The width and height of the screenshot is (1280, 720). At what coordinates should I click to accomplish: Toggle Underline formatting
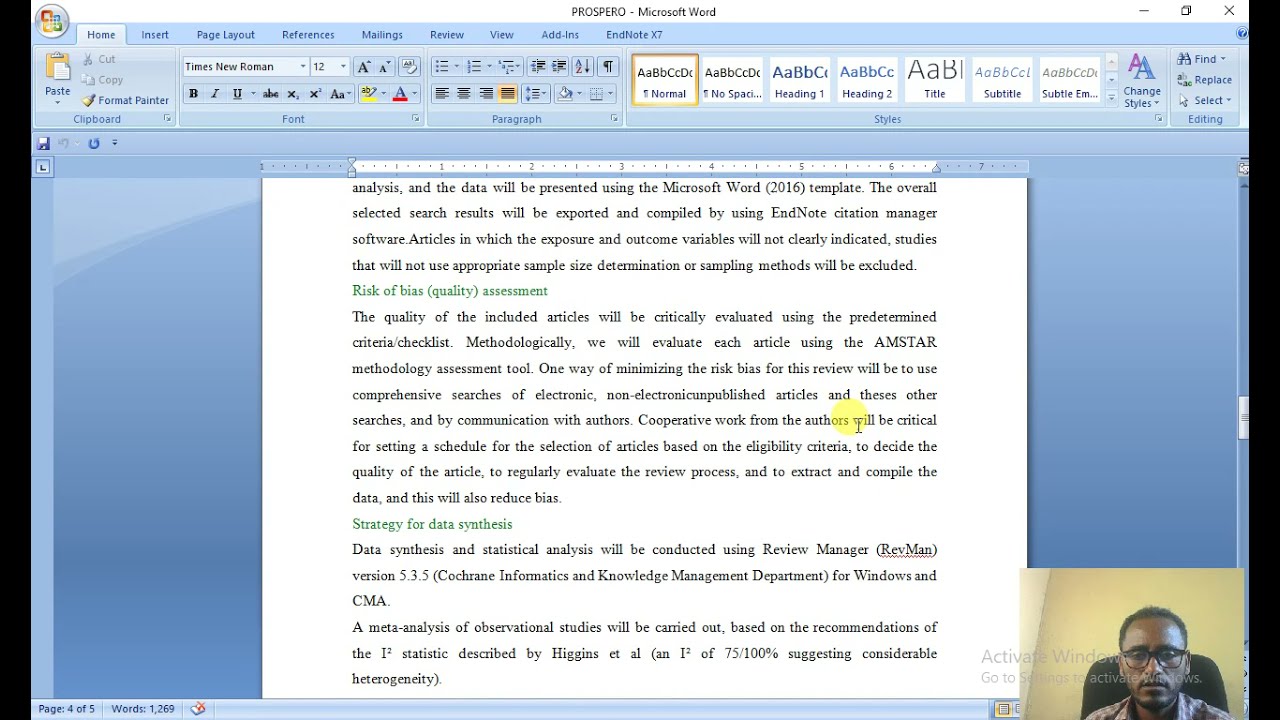pyautogui.click(x=237, y=94)
